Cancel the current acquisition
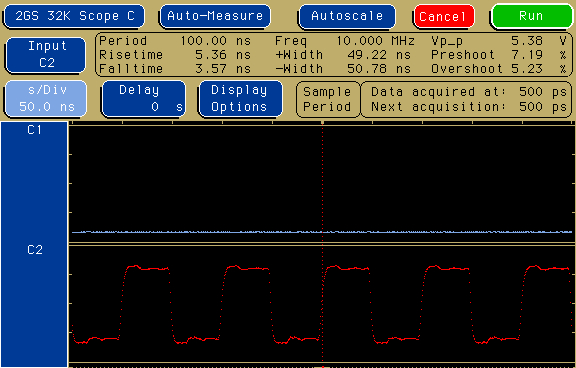 point(444,17)
